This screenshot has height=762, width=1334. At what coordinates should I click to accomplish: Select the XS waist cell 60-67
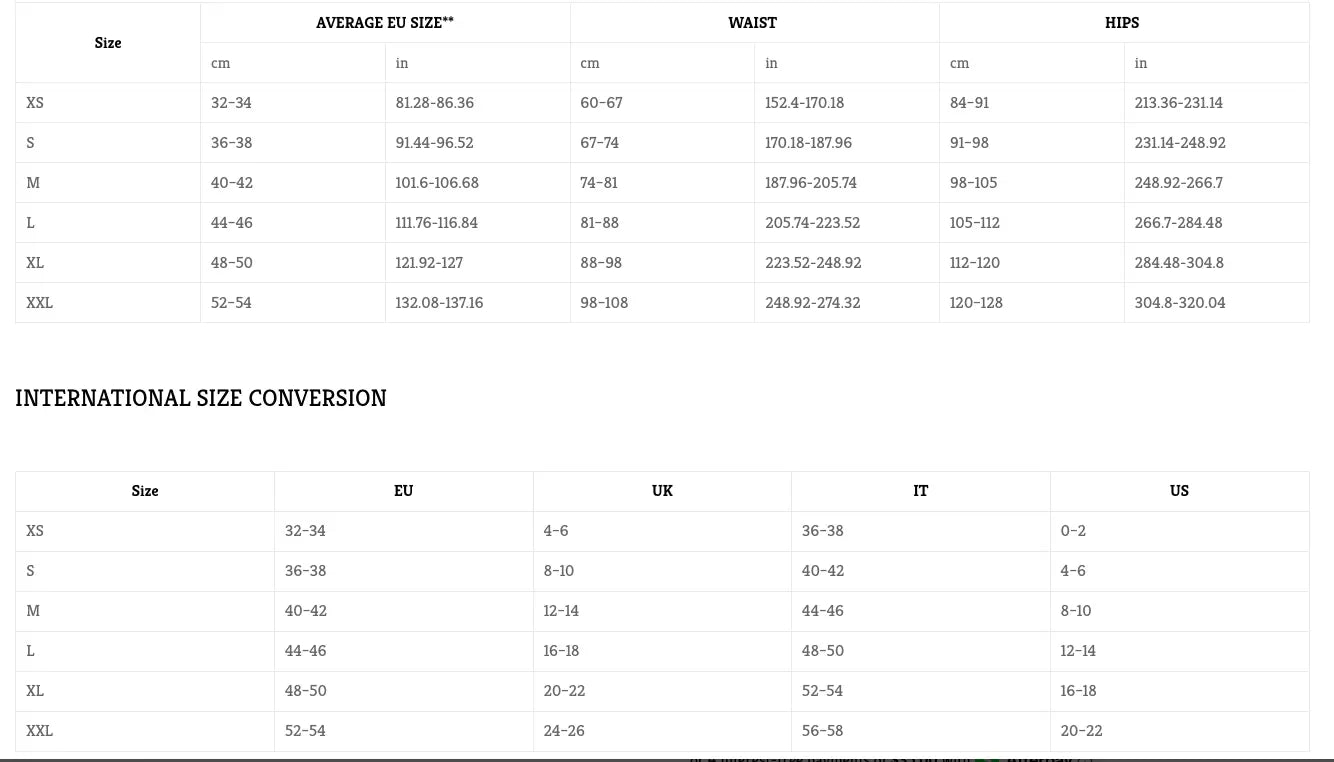pos(601,103)
